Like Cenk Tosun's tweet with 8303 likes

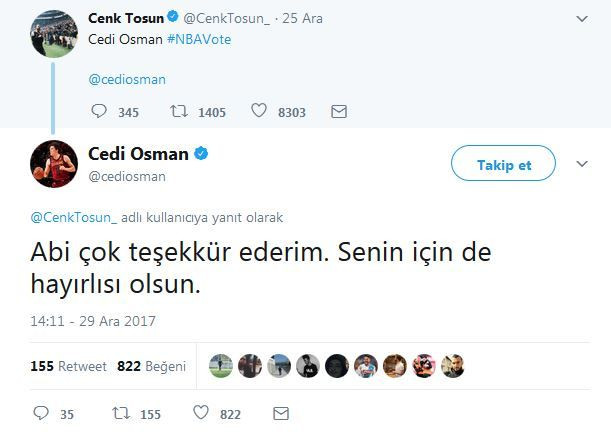click(259, 112)
